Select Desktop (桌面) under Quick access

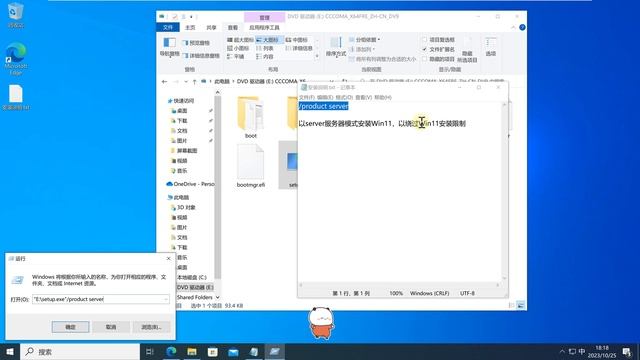pos(180,111)
